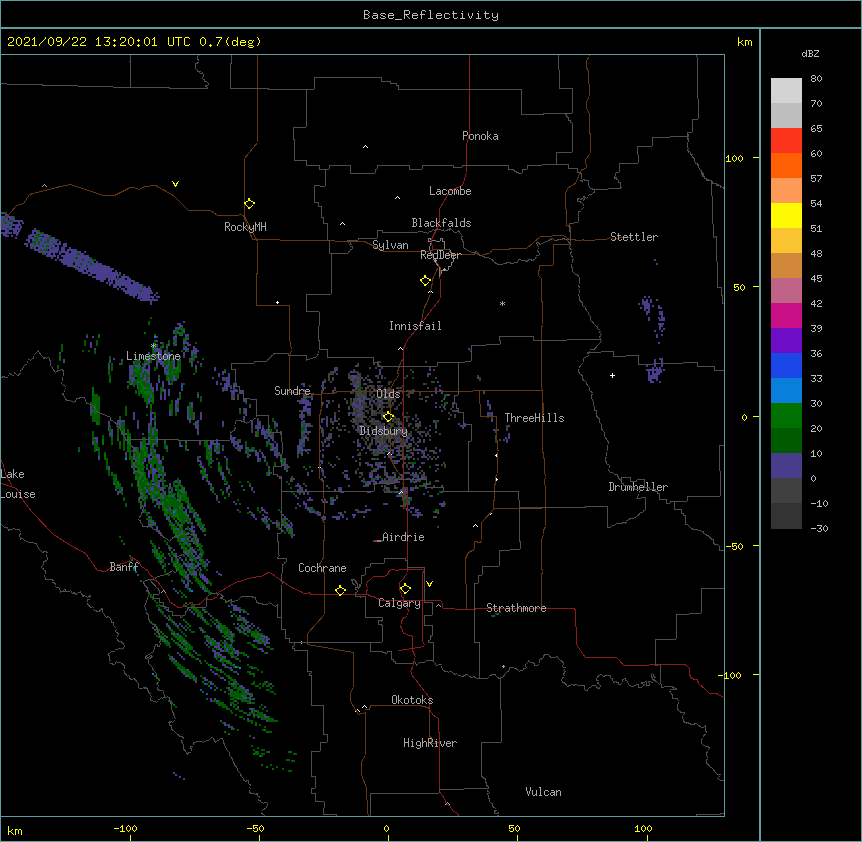Click the dBZ heading above the legend
This screenshot has height=842, width=862.
810,53
